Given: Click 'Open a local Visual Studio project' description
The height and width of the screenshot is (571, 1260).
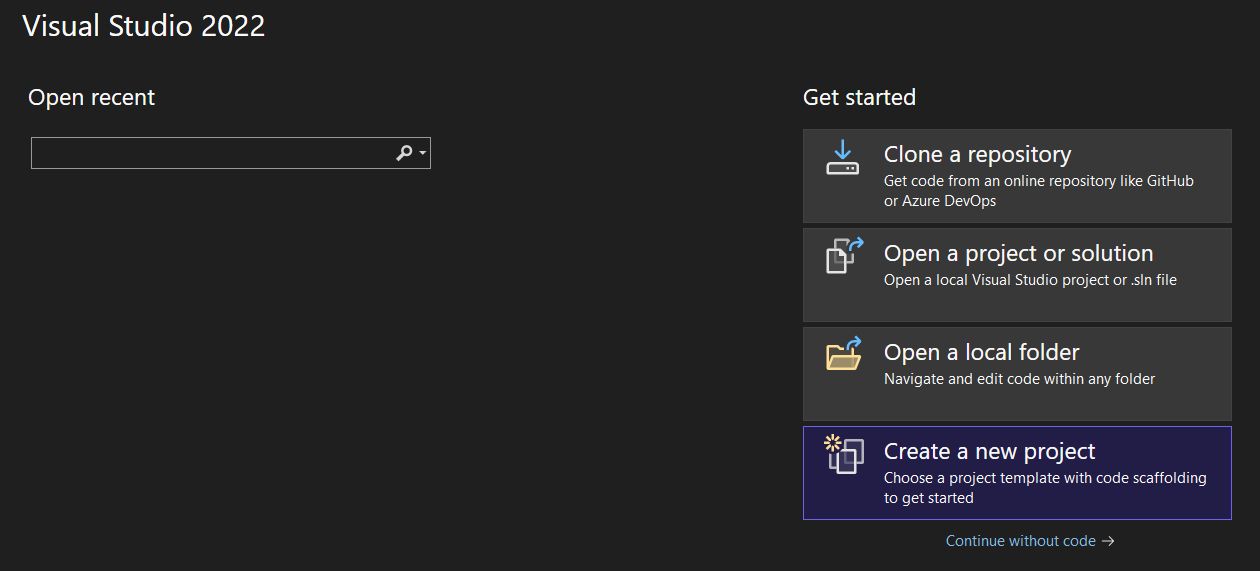Looking at the screenshot, I should tap(1030, 280).
